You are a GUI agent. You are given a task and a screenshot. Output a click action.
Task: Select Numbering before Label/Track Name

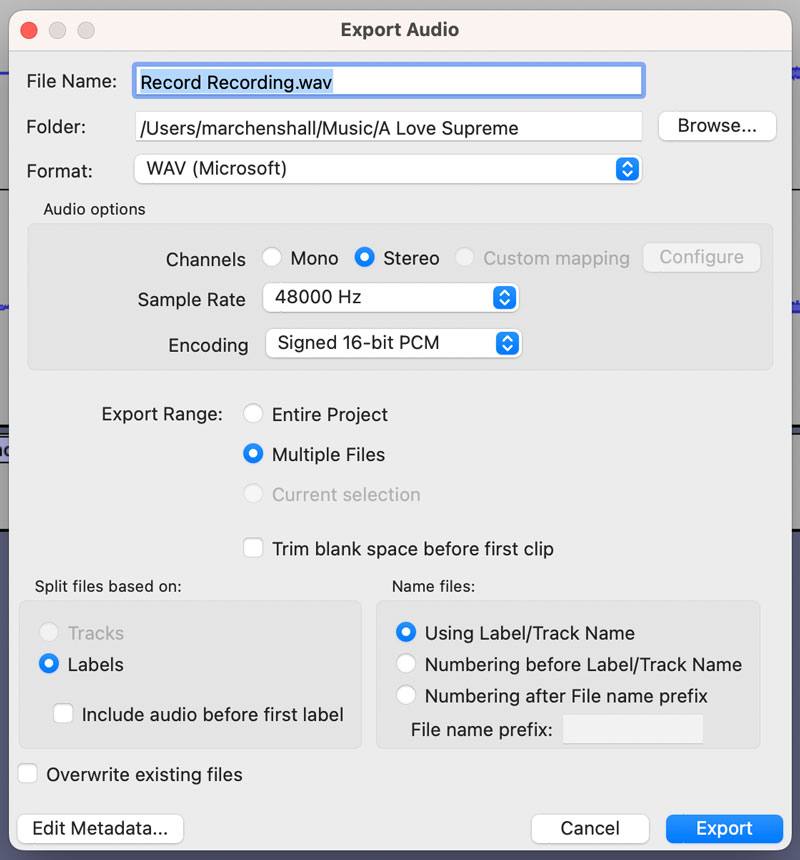pyautogui.click(x=406, y=664)
